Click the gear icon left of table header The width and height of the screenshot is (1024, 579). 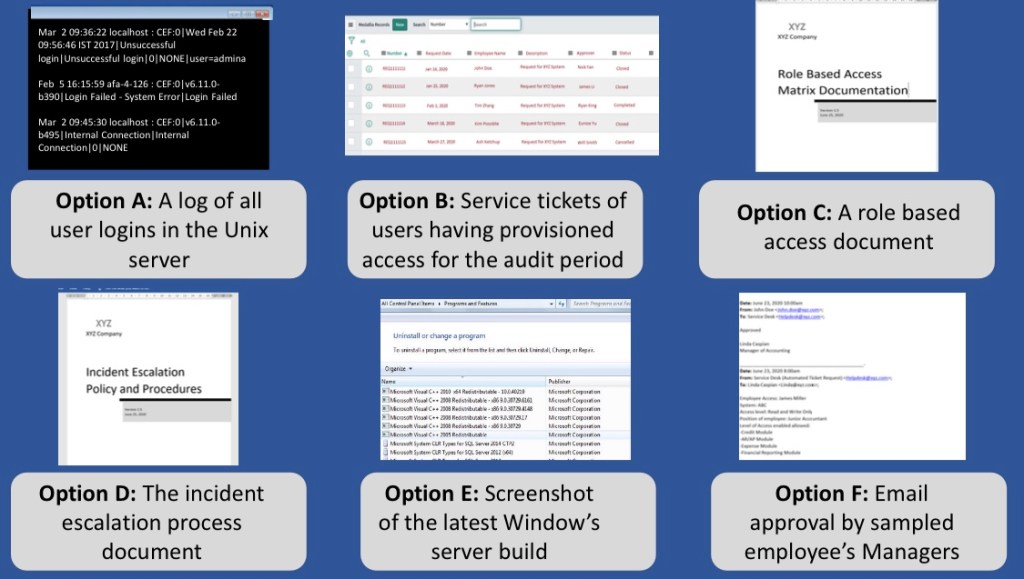(x=351, y=53)
